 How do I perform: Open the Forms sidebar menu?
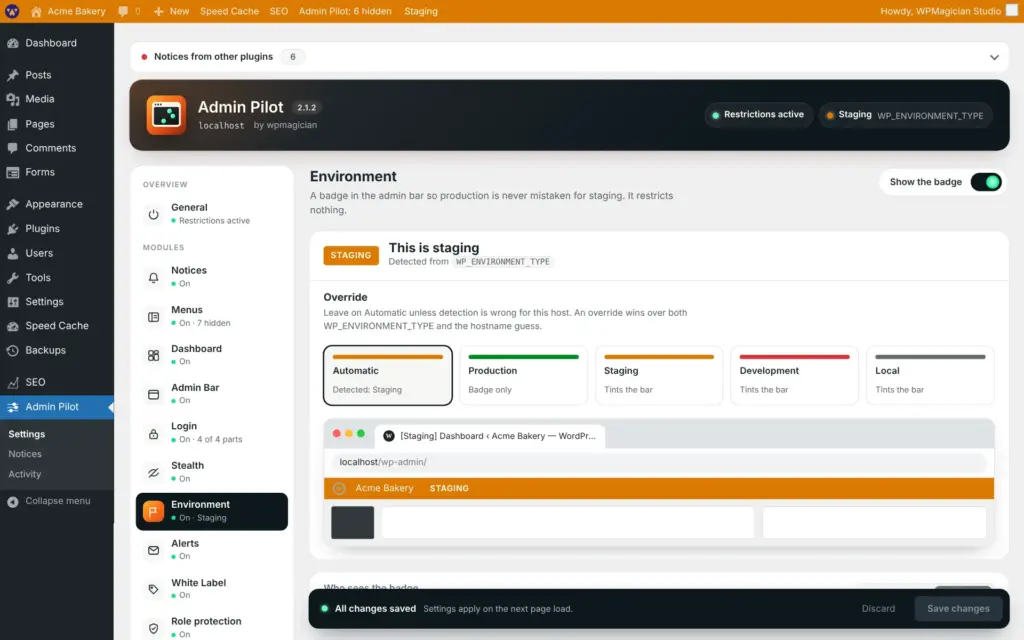(x=57, y=172)
